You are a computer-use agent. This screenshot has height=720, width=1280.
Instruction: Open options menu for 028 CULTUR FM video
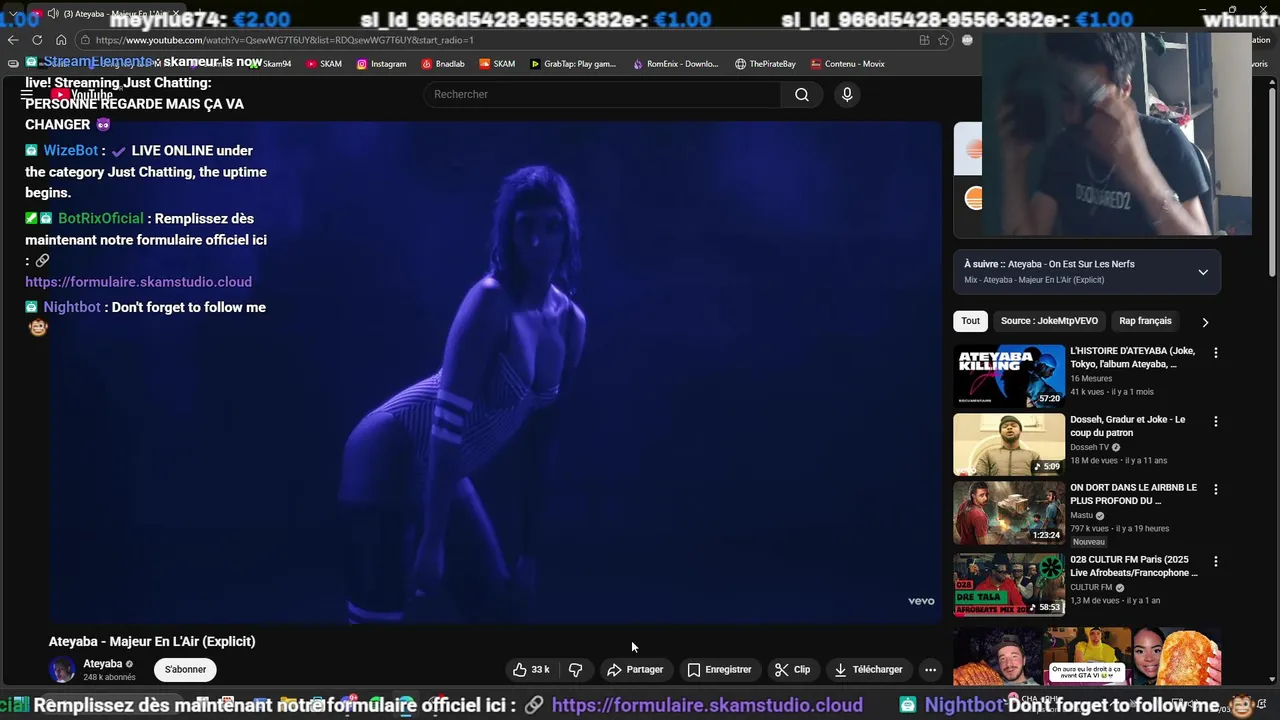click(1216, 562)
